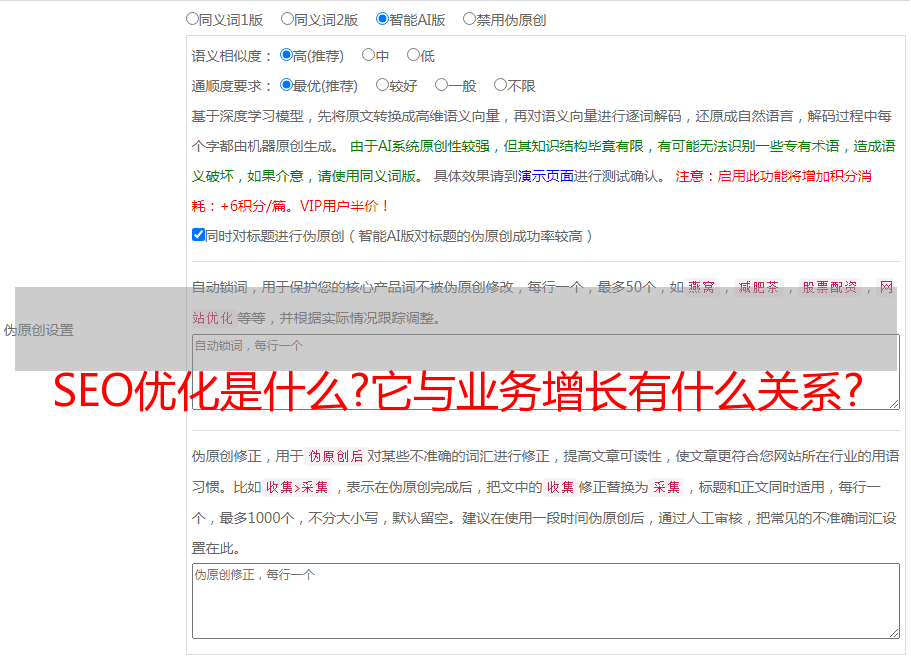Set 通顺度要求 to 较好
This screenshot has width=911, height=658.
coord(382,85)
